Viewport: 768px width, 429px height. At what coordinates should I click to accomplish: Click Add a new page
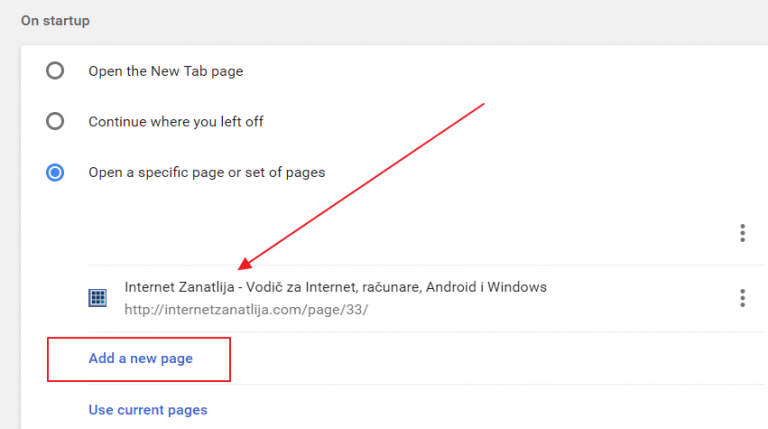(141, 358)
